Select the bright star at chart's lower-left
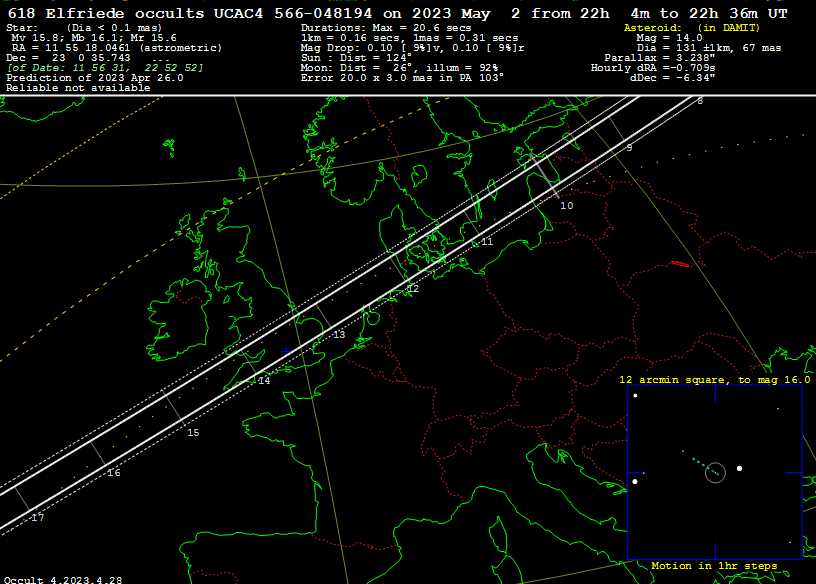Image resolution: width=816 pixels, height=584 pixels. tap(635, 481)
